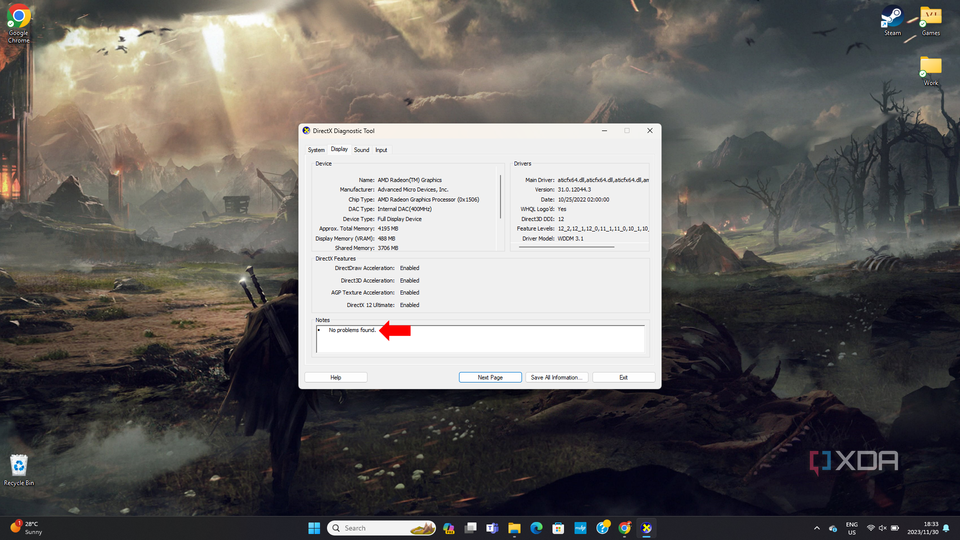Open OneDrive tray icon

833,528
